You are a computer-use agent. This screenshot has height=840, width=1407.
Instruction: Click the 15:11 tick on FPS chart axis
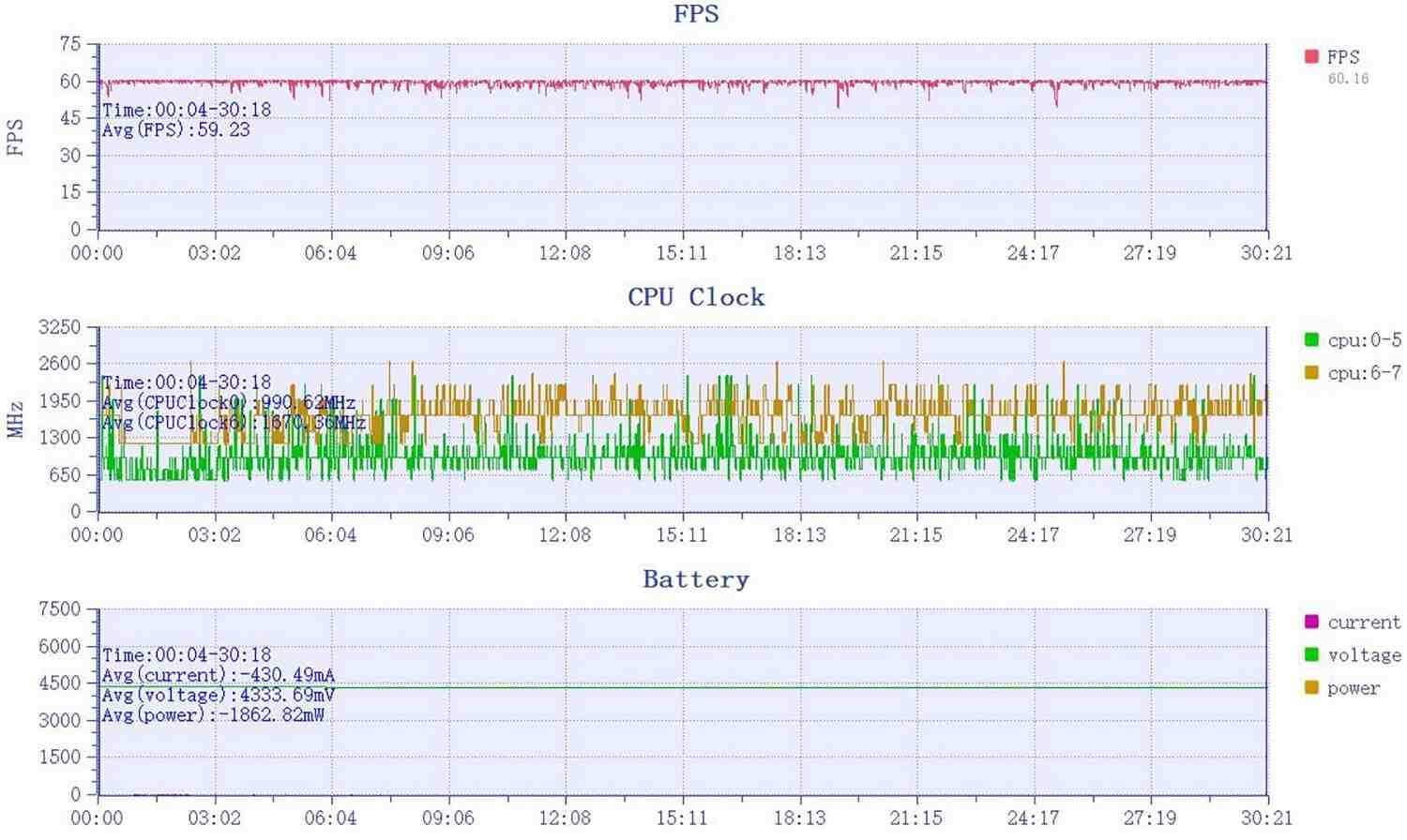[682, 253]
